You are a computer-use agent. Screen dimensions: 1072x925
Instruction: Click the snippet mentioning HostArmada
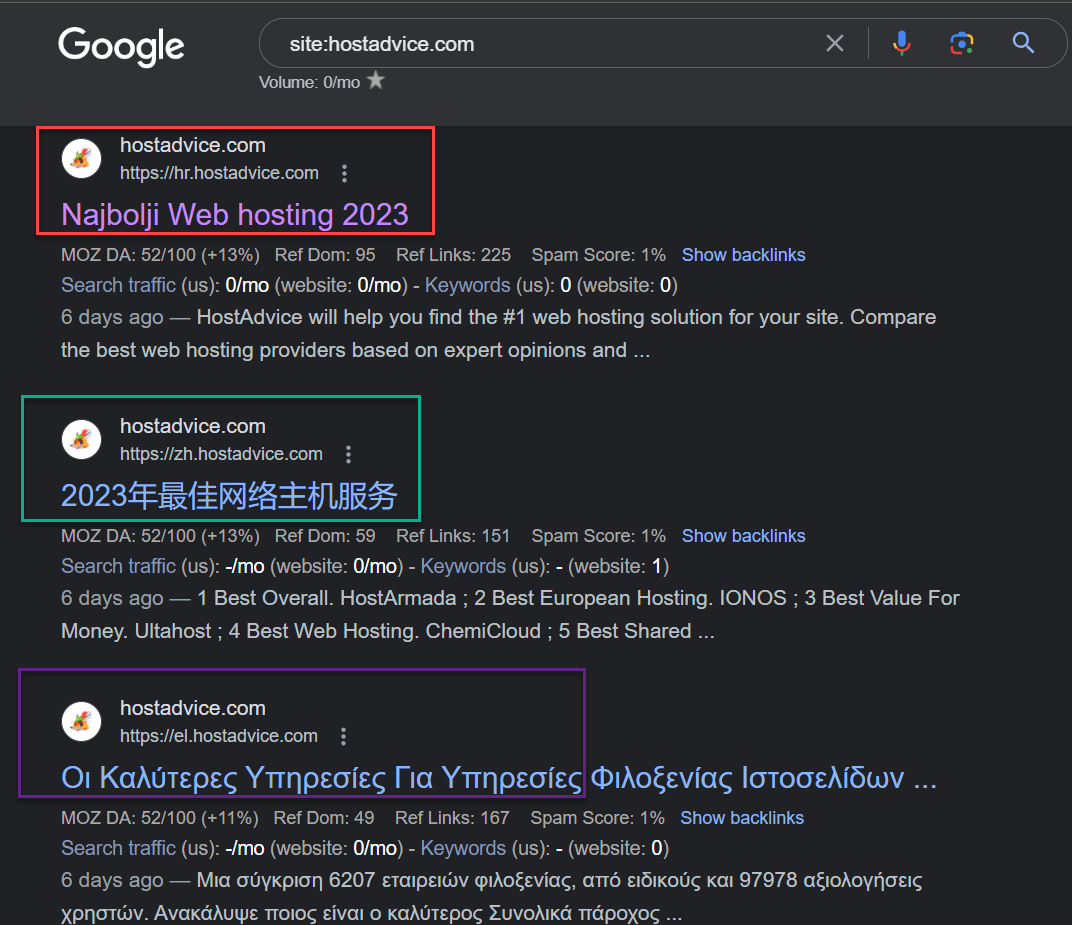(x=510, y=615)
